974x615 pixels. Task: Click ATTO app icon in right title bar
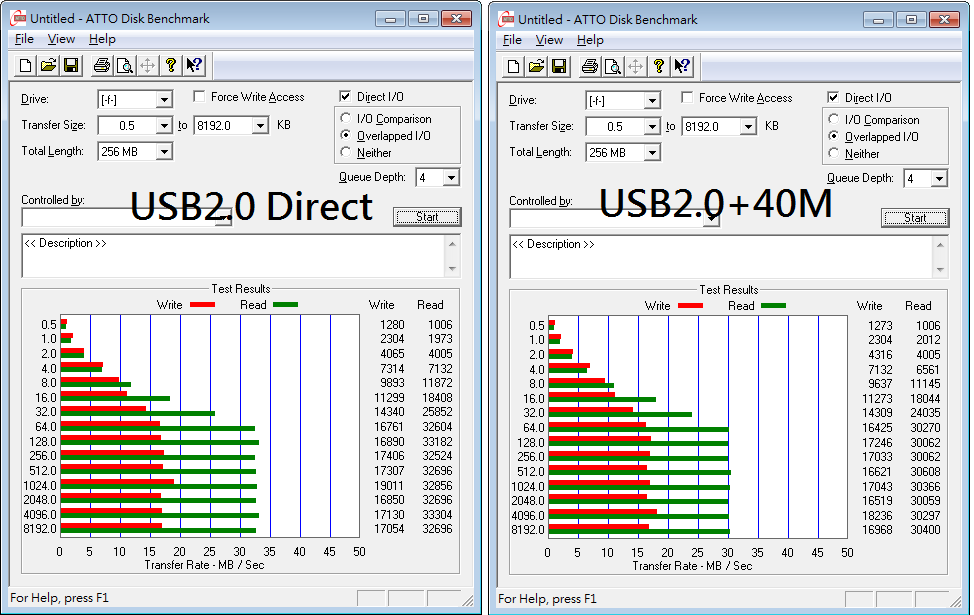click(x=506, y=19)
